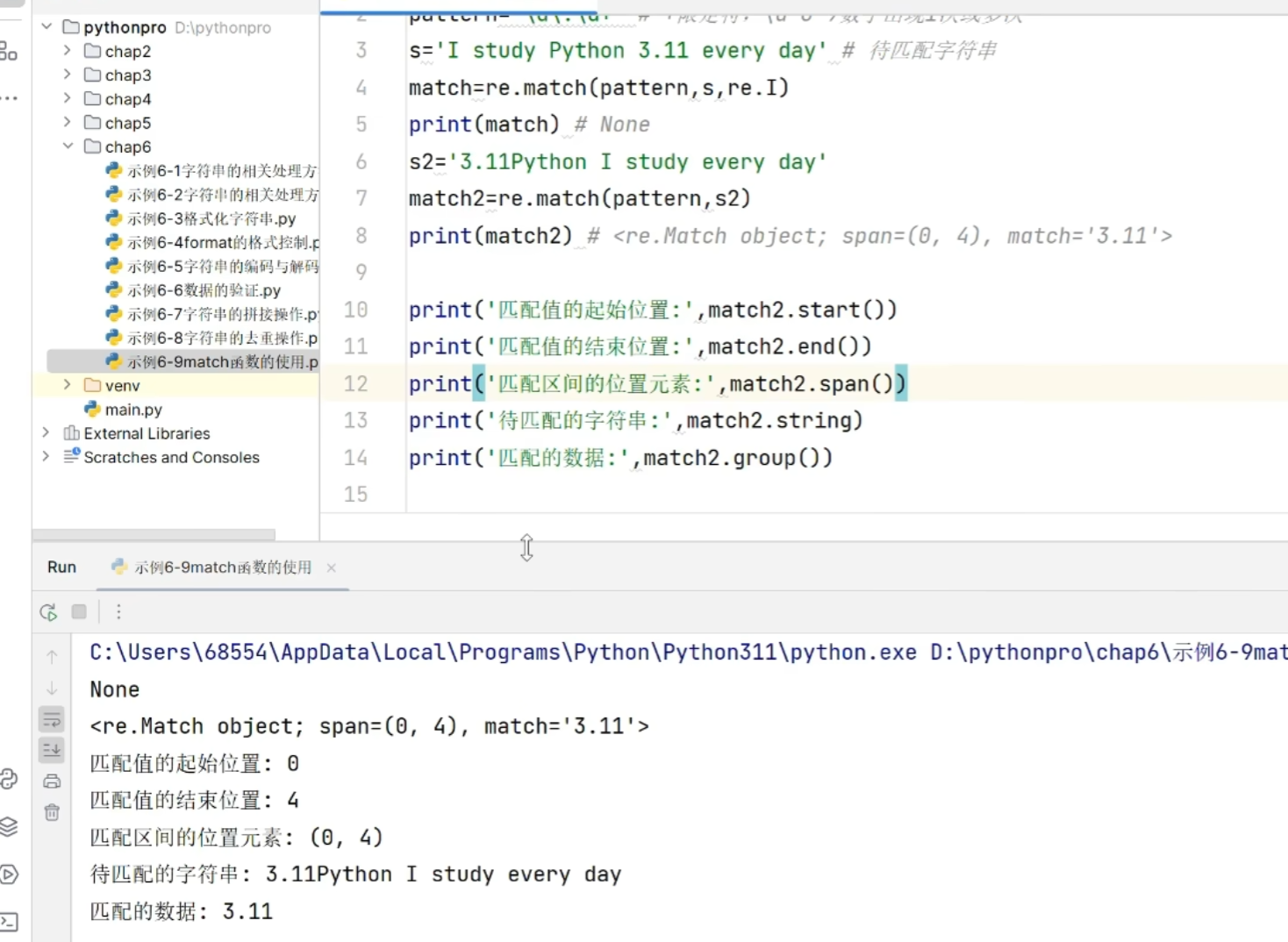Screen dimensions: 1288x942
Task: Toggle soft-wrap in console output
Action: [x=52, y=720]
